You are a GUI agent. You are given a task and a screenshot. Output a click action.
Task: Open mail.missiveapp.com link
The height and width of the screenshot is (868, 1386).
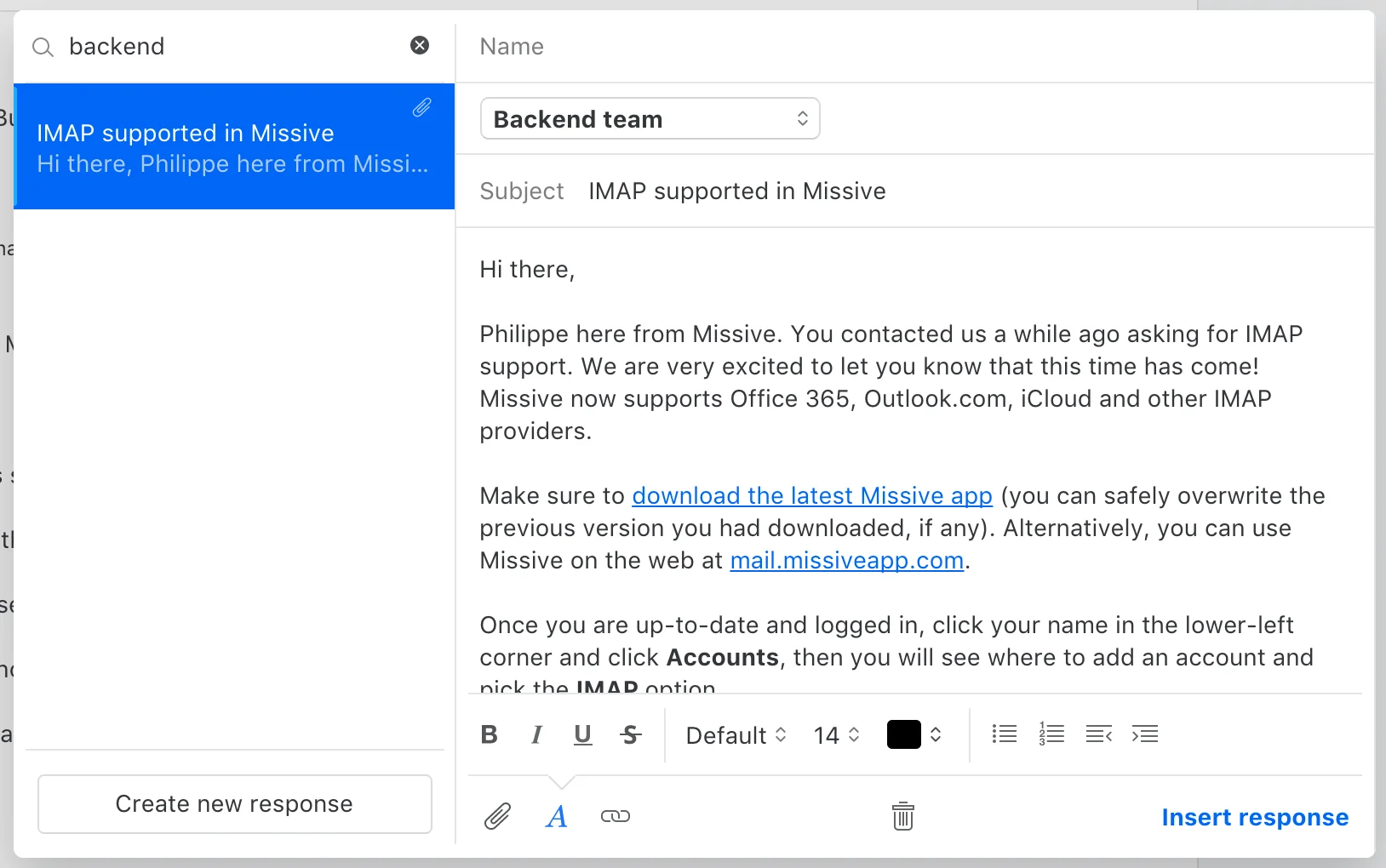pos(847,560)
